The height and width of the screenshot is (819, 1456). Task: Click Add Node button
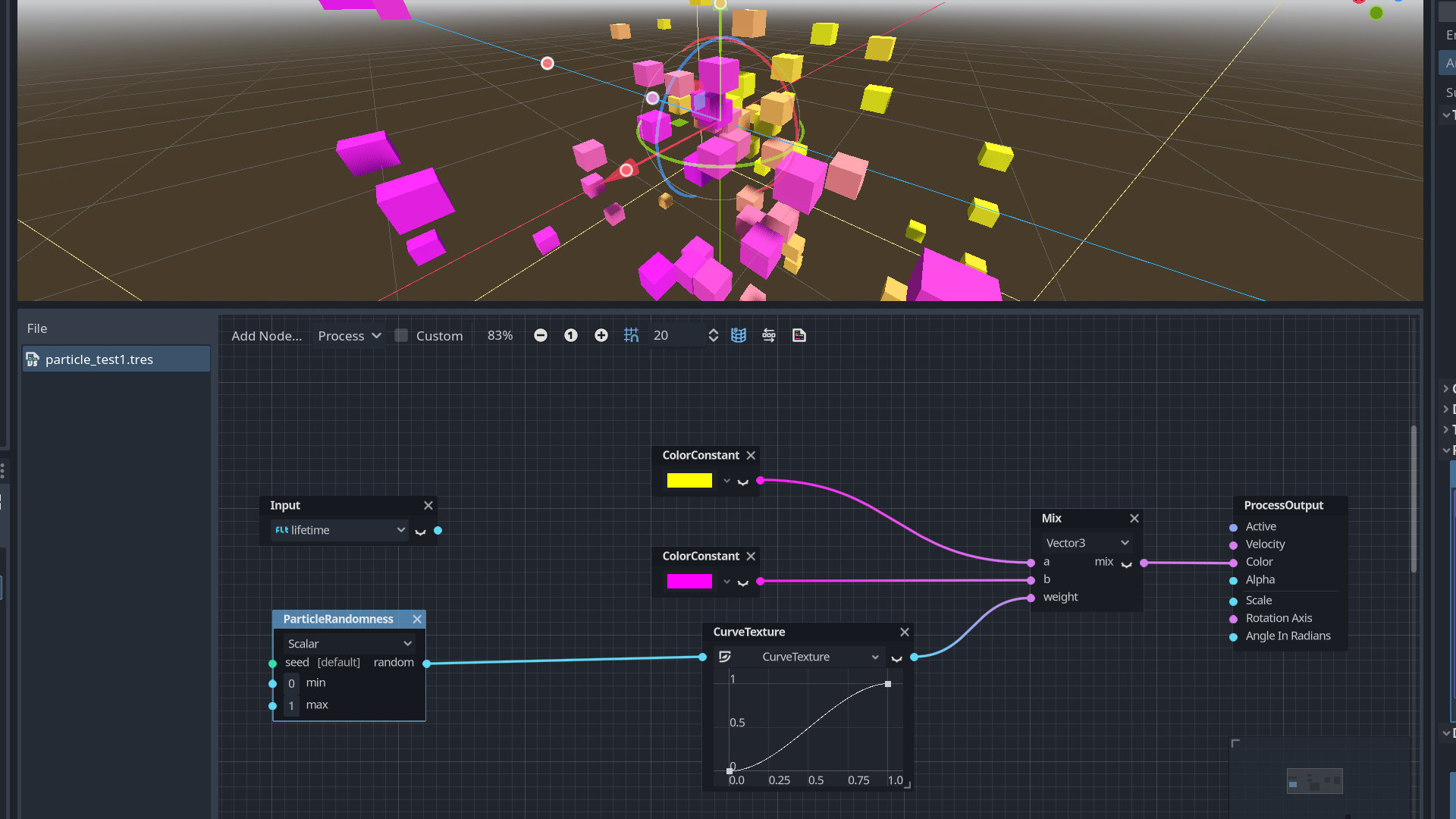click(266, 335)
